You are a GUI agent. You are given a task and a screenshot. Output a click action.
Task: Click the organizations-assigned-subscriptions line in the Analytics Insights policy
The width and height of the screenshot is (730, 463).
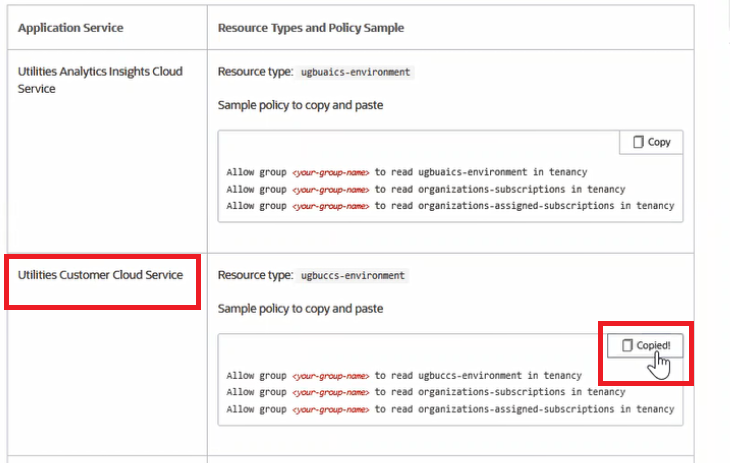coord(450,206)
